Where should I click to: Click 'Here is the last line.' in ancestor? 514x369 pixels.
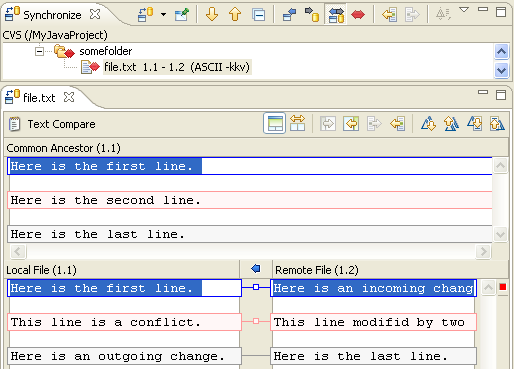point(97,234)
